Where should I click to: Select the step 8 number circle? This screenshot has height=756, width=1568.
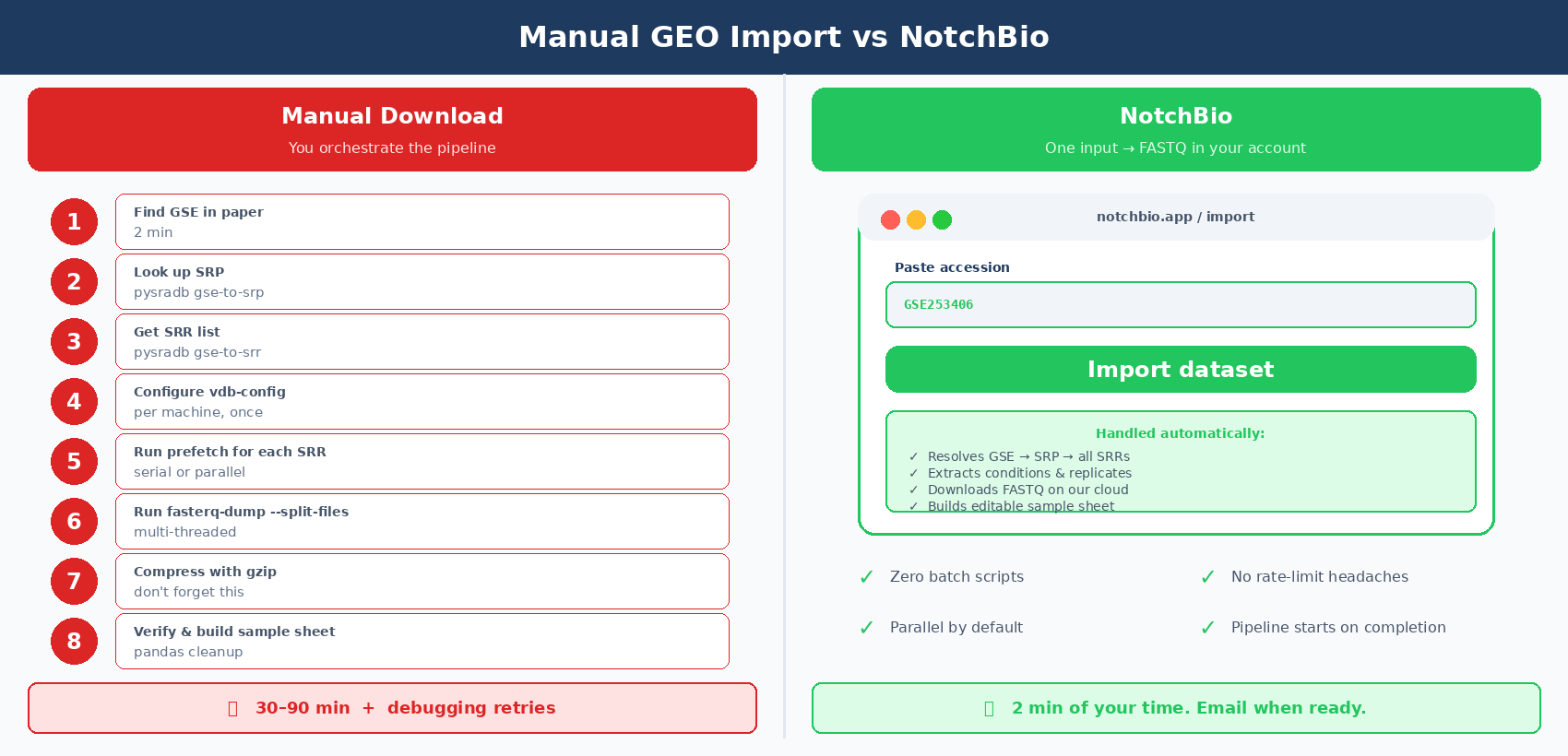(74, 641)
